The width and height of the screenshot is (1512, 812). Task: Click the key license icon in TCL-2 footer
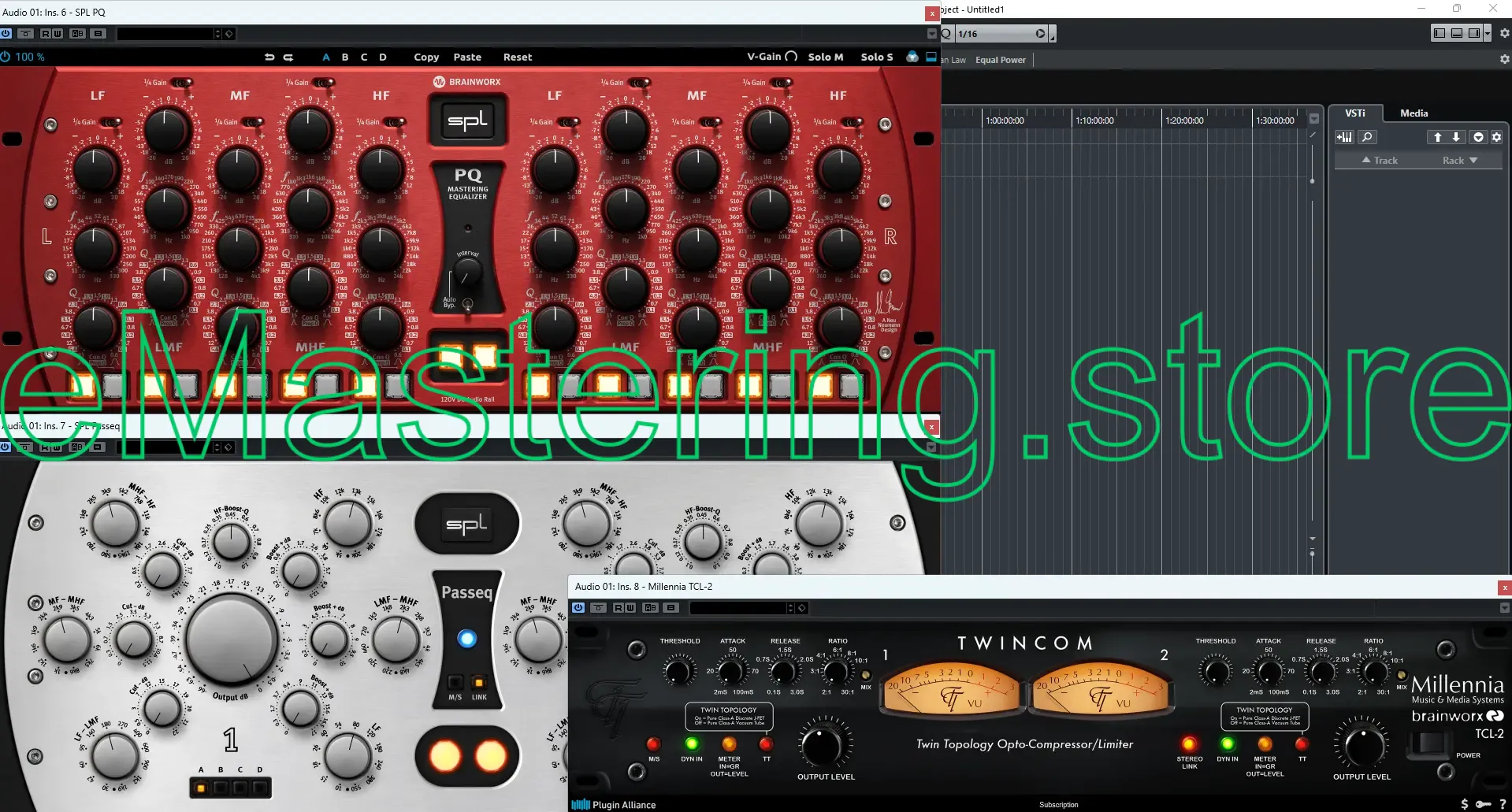[x=1484, y=804]
